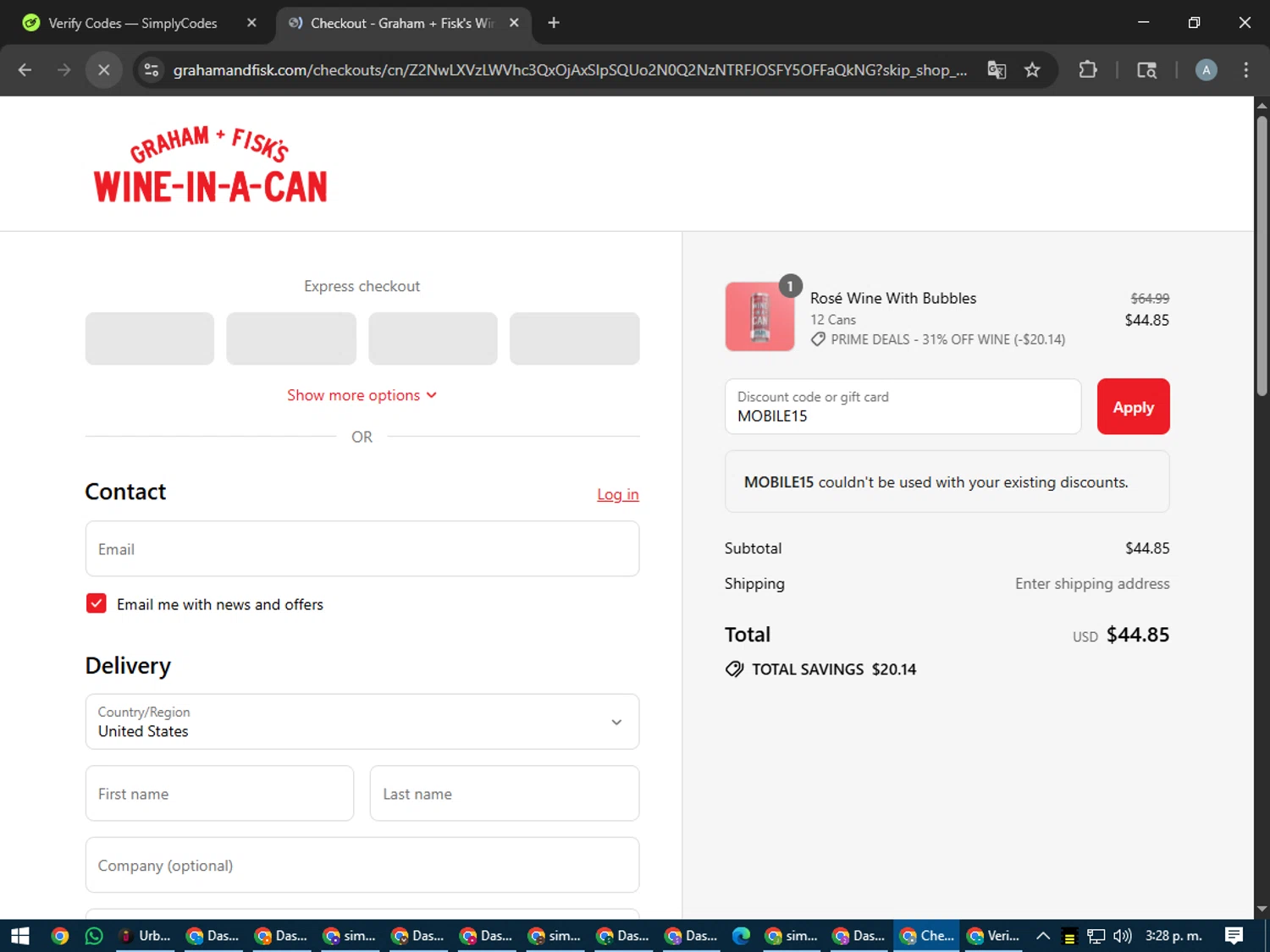
Task: Expand Show more options for express checkout
Action: 362,395
